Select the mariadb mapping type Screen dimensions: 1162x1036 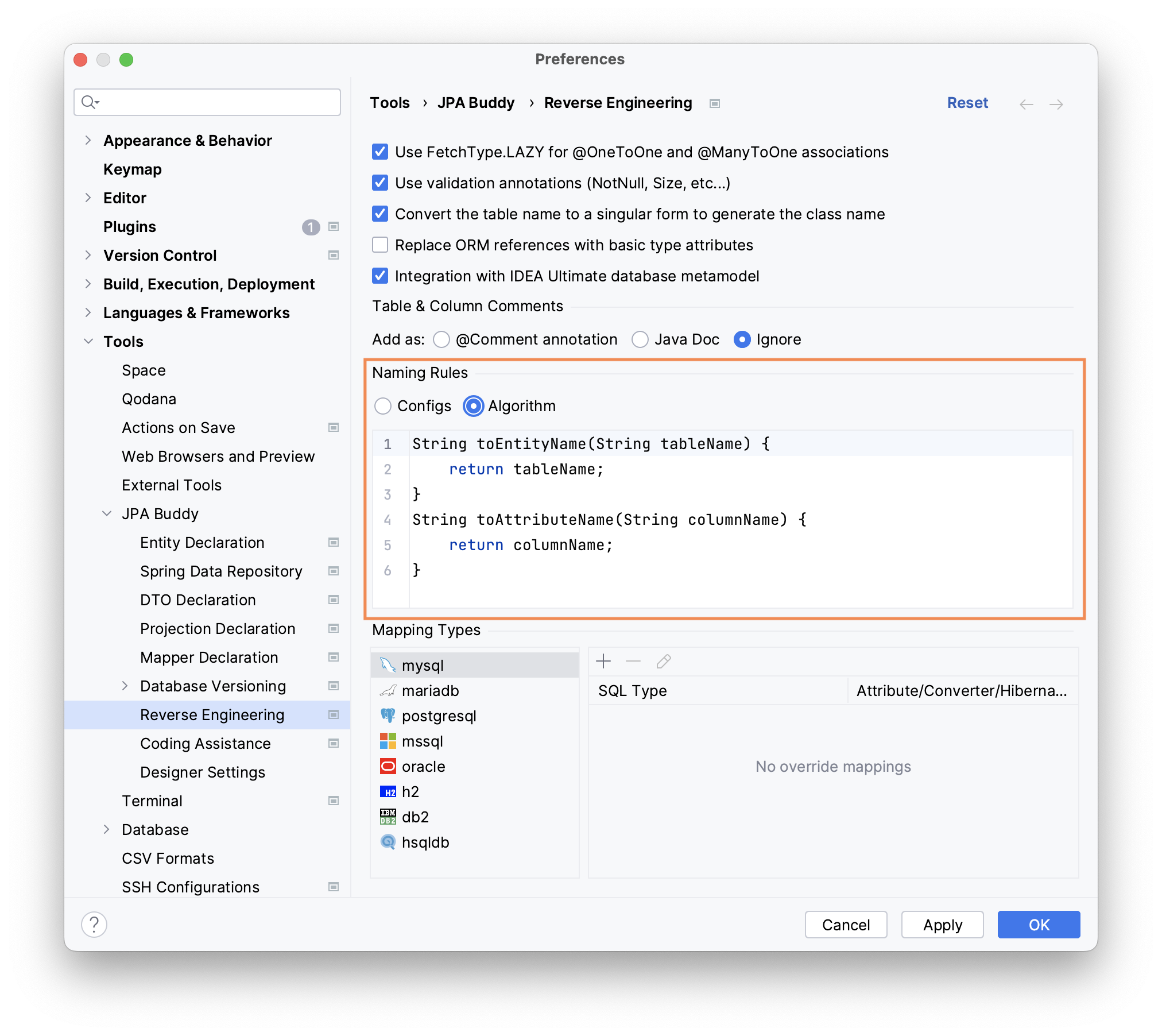coord(432,691)
